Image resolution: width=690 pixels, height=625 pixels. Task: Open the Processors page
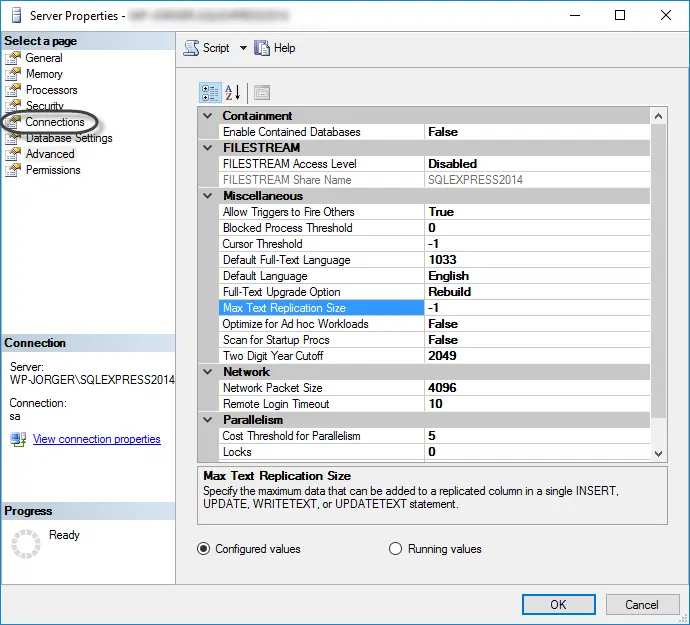[x=51, y=90]
